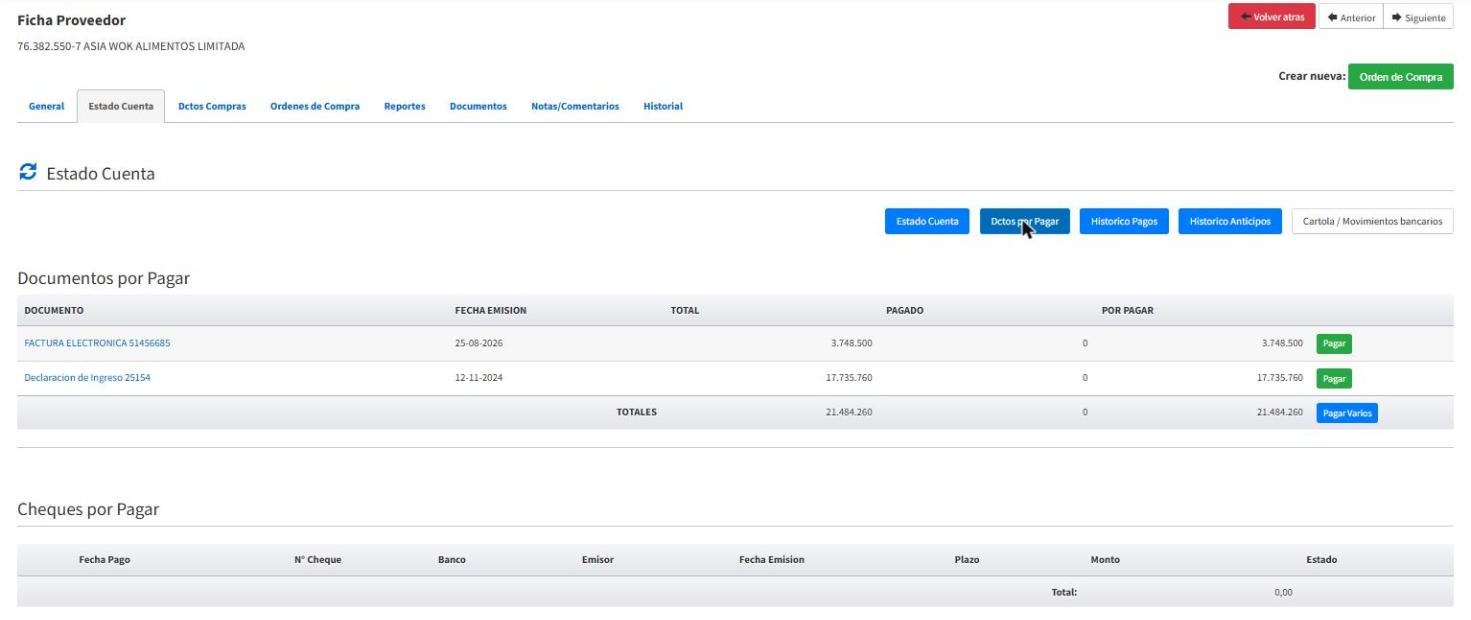Click the Volver atras button
This screenshot has height=620, width=1471.
click(1271, 17)
